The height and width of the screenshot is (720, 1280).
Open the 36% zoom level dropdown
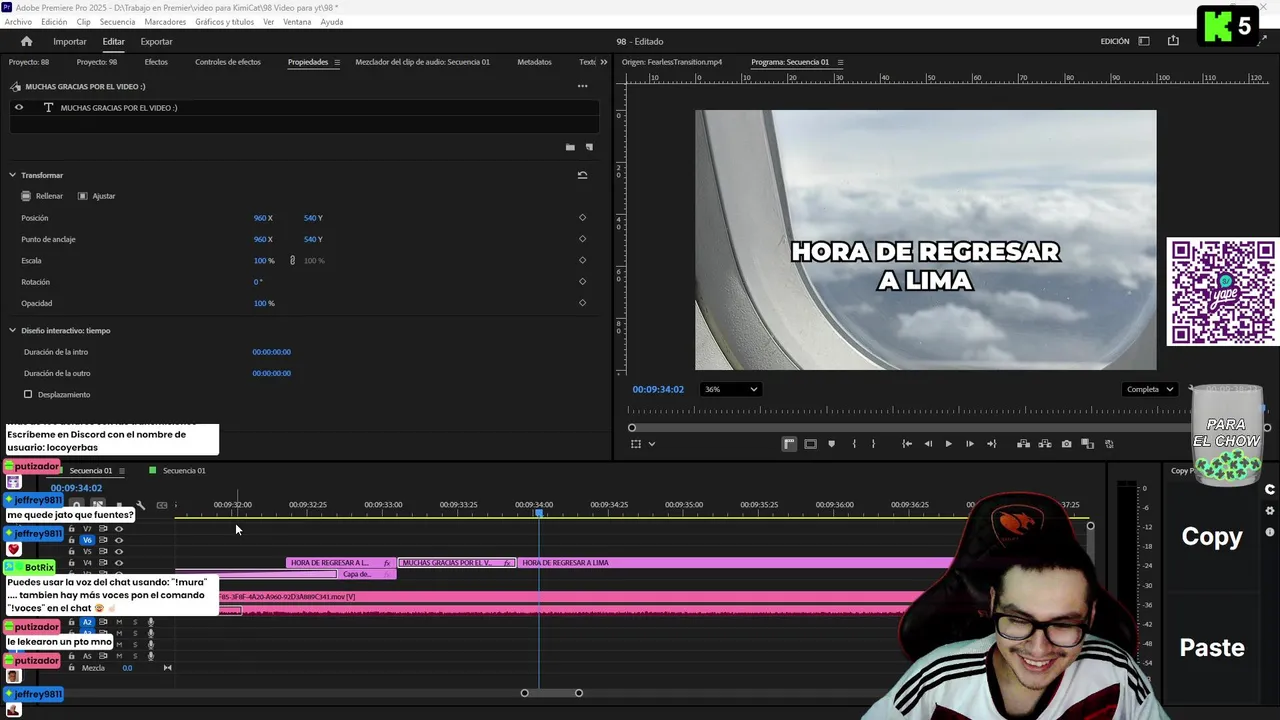[x=731, y=389]
